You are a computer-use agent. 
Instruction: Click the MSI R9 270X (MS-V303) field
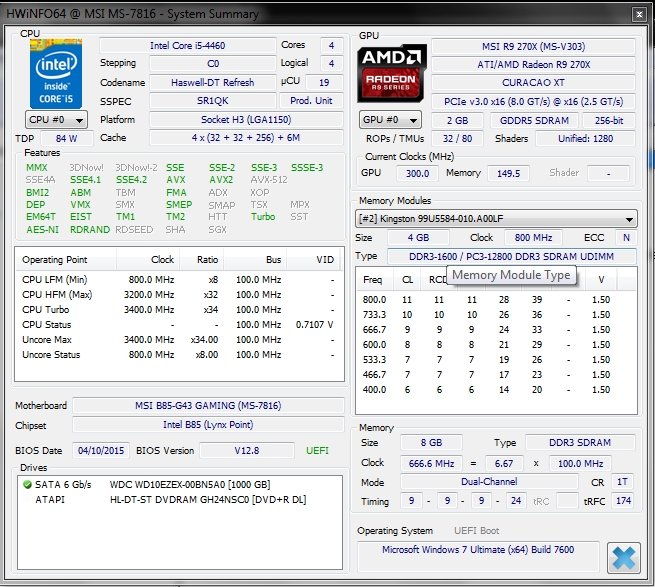tap(533, 46)
